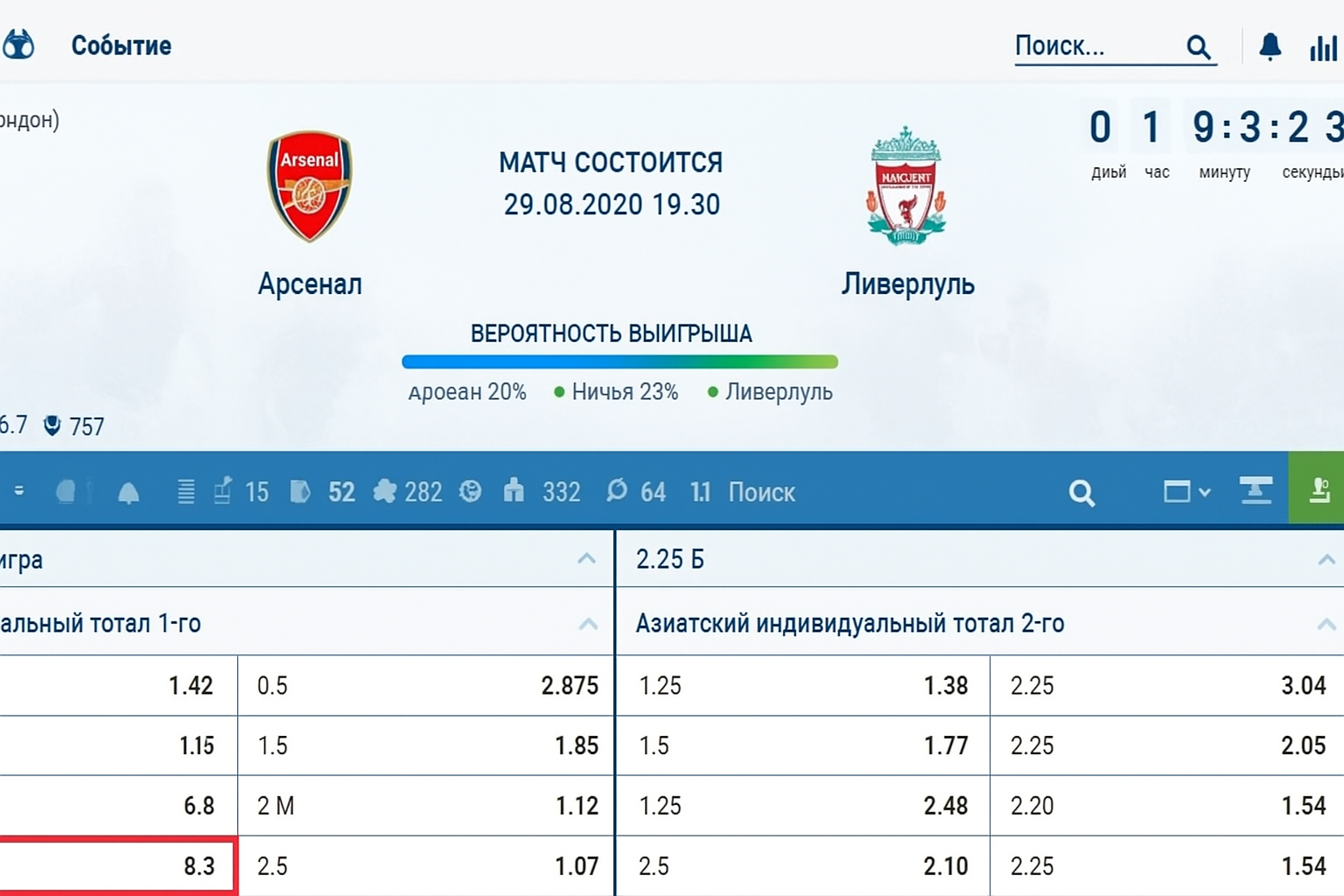Open the statistics bar chart icon
This screenshot has width=1344, height=896.
(1322, 47)
